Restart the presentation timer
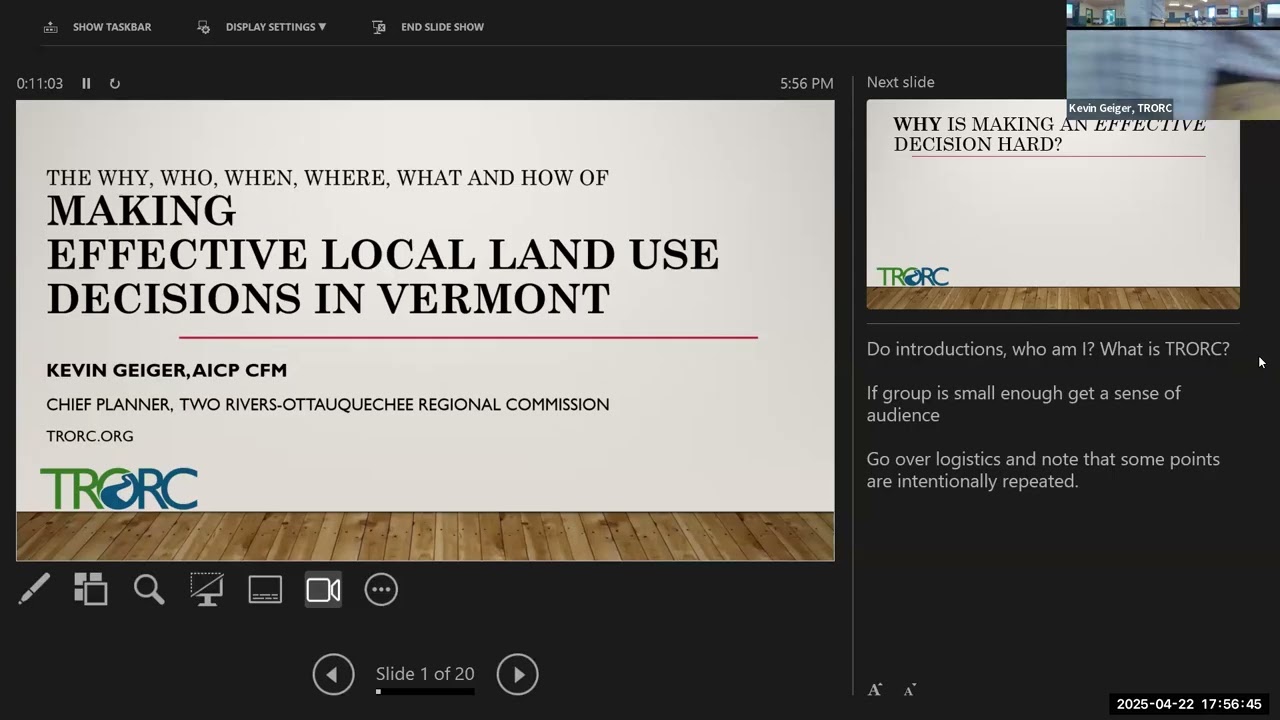 [x=115, y=84]
